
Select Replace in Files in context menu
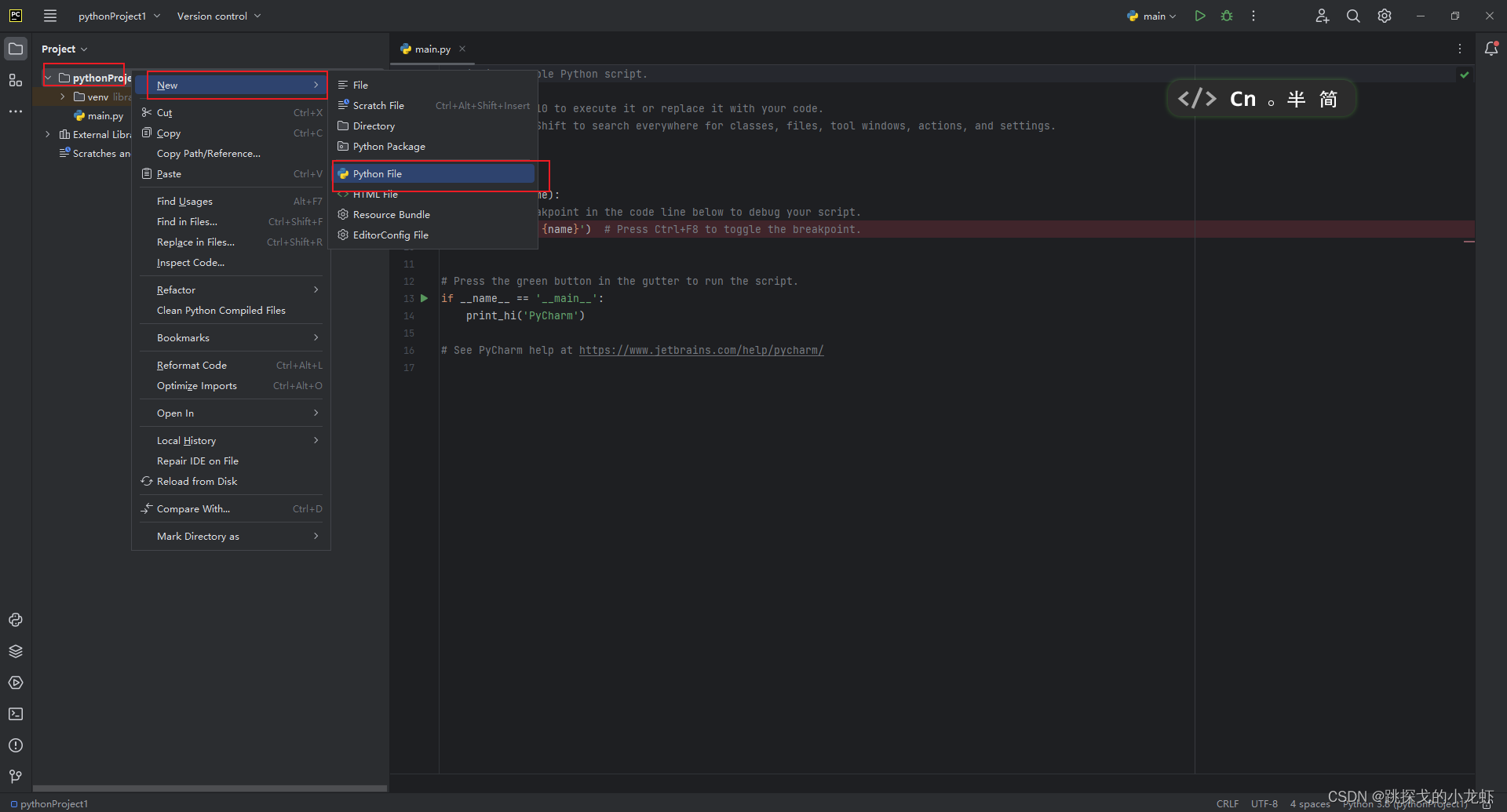(231, 242)
